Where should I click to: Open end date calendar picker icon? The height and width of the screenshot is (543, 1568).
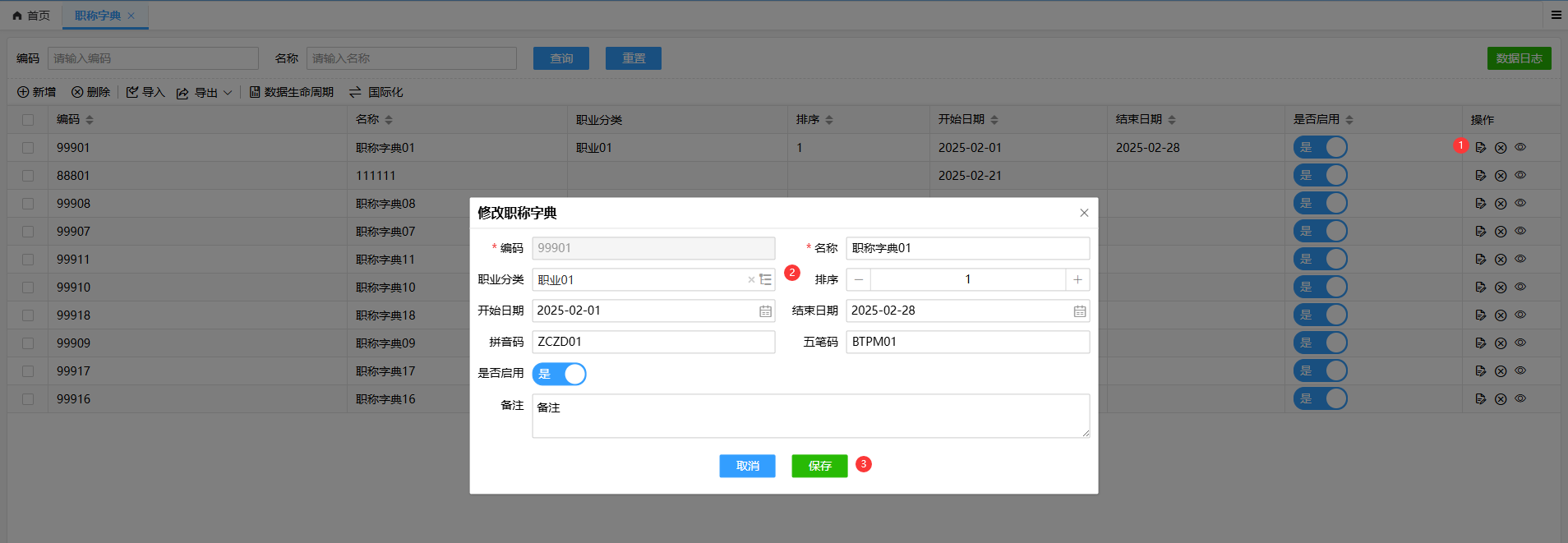click(x=1079, y=311)
